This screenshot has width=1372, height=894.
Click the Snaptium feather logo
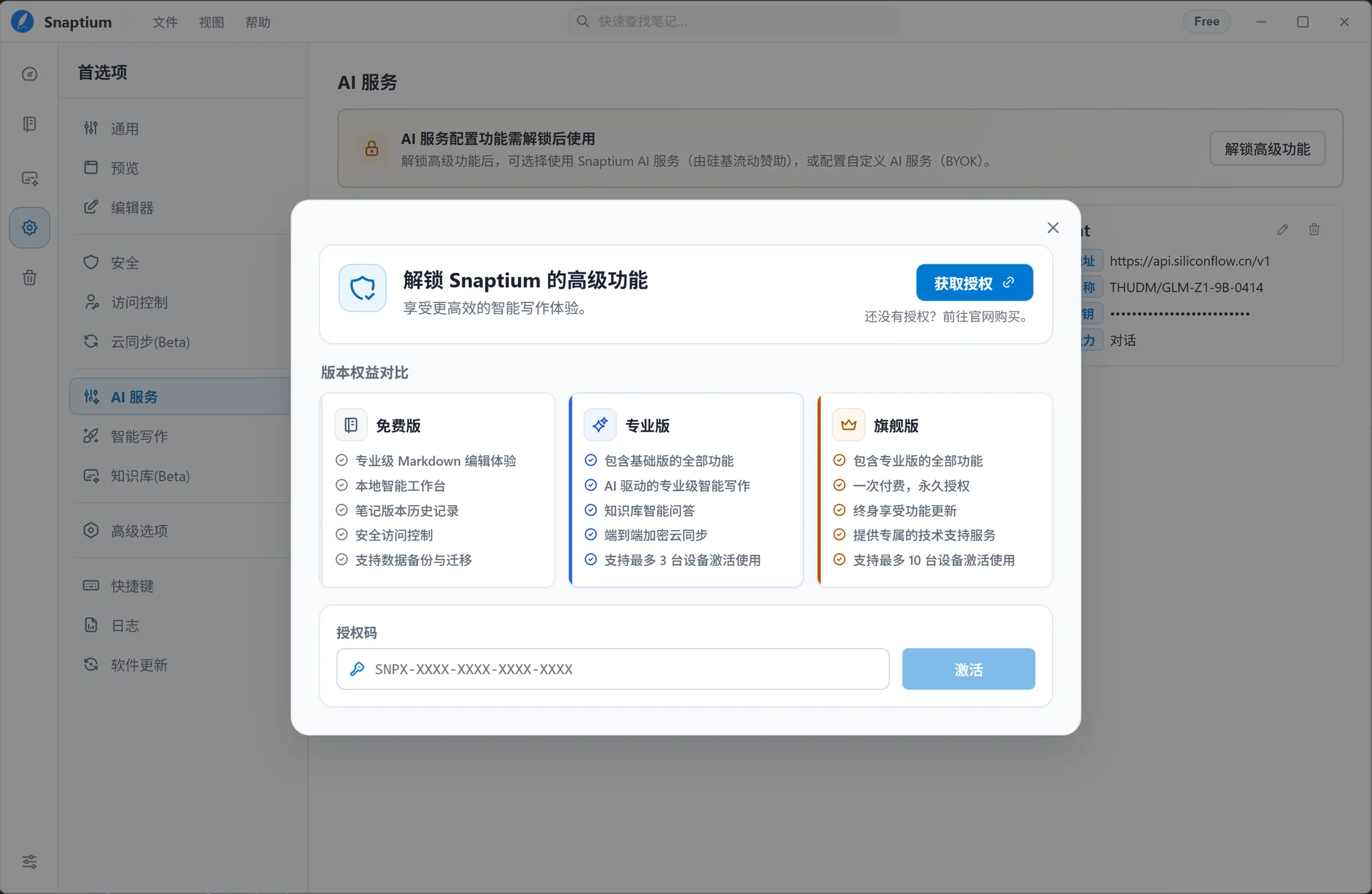[x=22, y=21]
